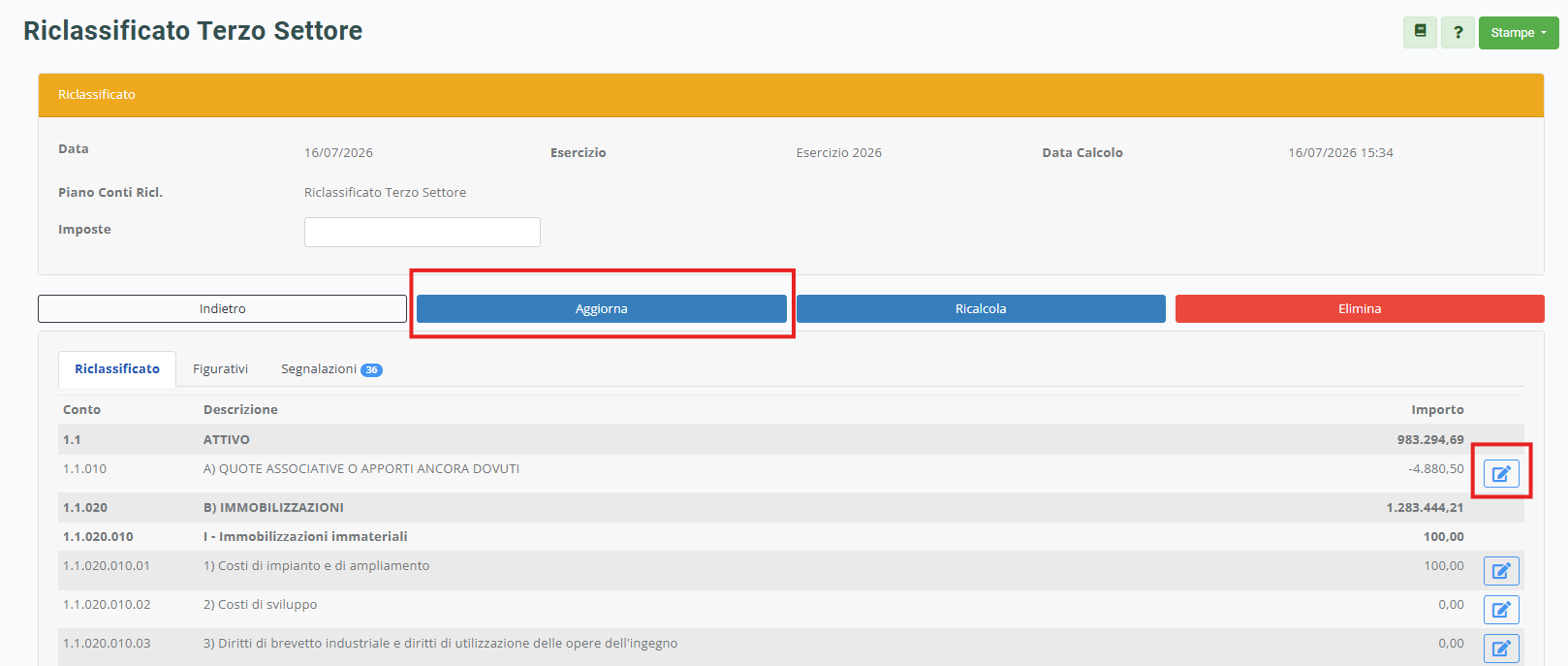Go back with Indietro button
The width and height of the screenshot is (1568, 666).
point(222,308)
